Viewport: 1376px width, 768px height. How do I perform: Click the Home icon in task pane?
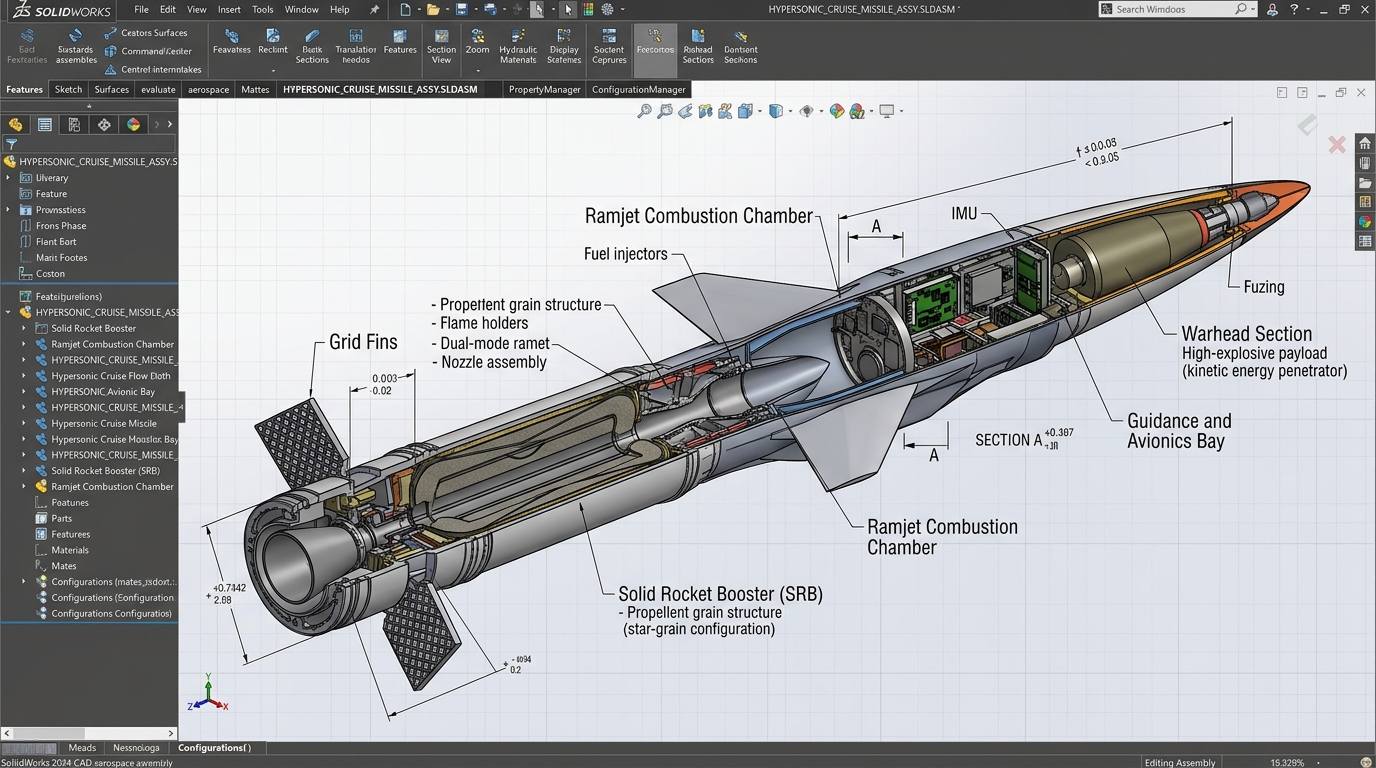click(1365, 143)
